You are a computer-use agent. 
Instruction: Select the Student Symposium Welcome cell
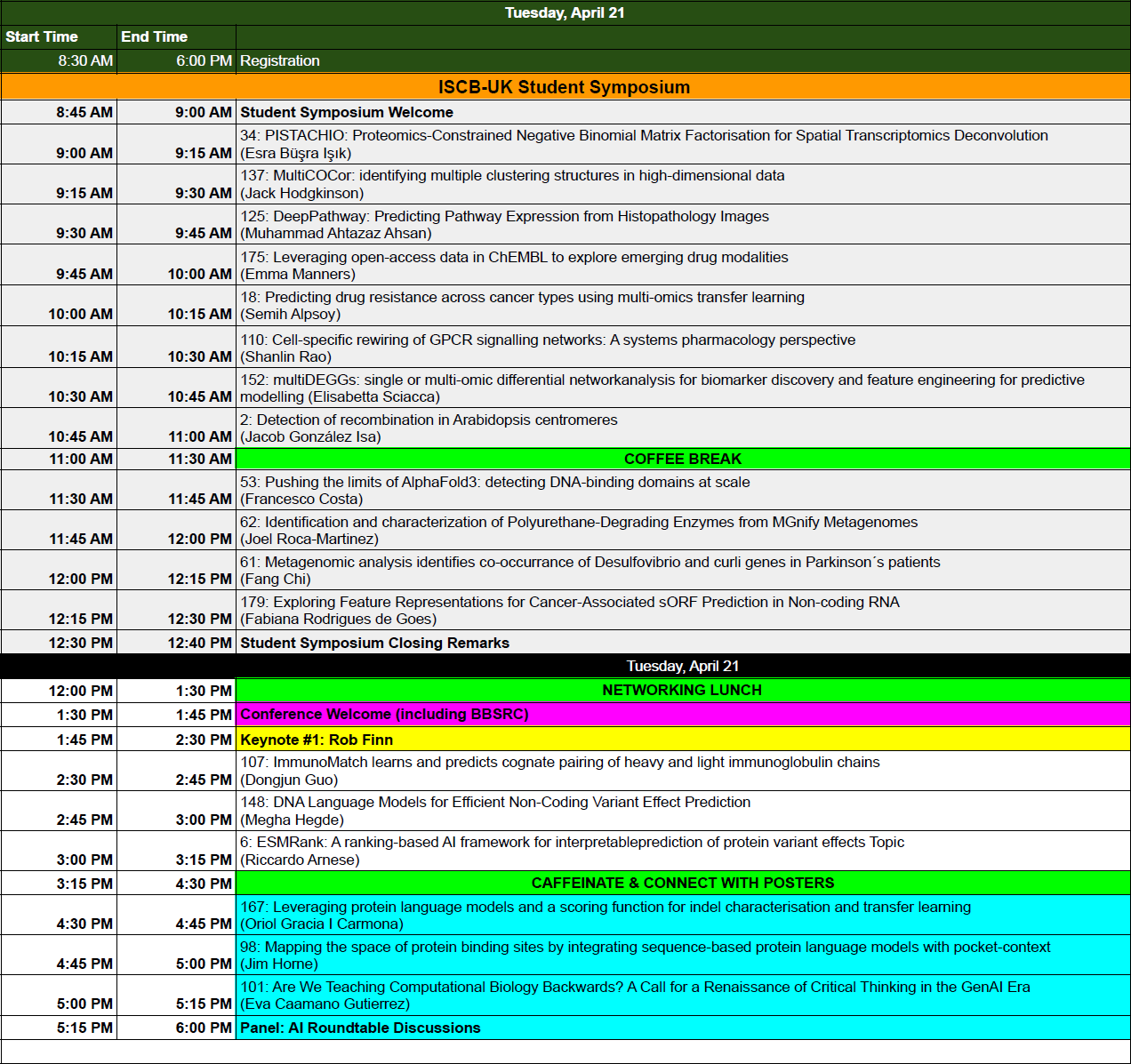[x=347, y=112]
